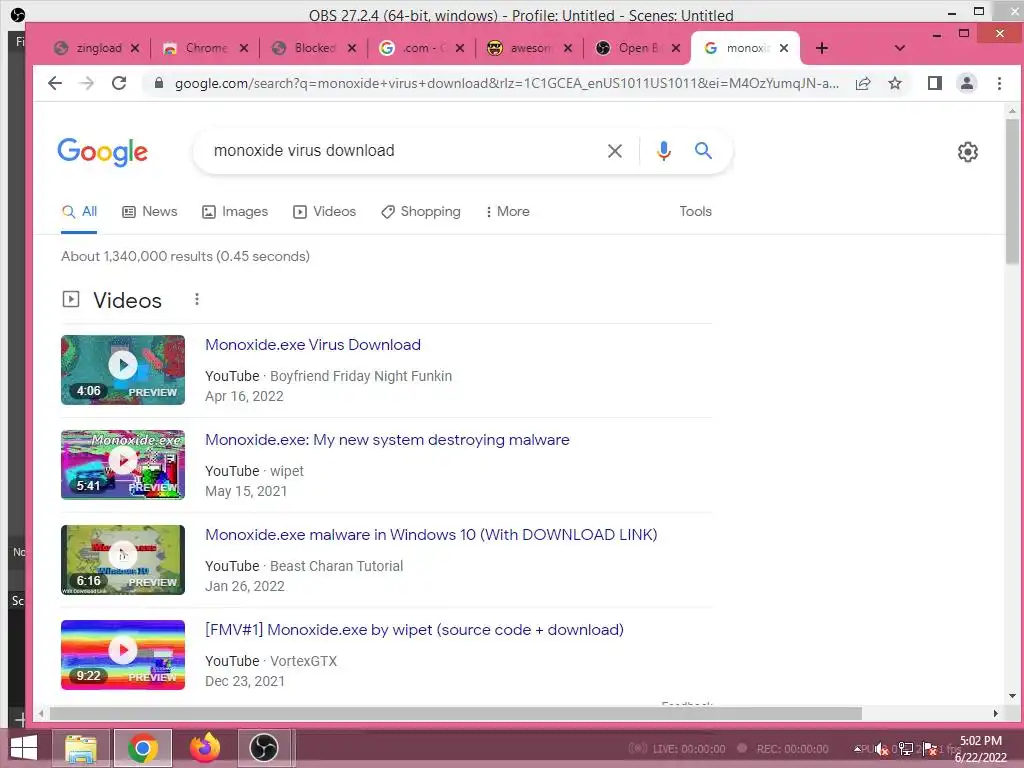Play the 4:06 video thumbnail preview
The height and width of the screenshot is (768, 1024).
coord(123,370)
